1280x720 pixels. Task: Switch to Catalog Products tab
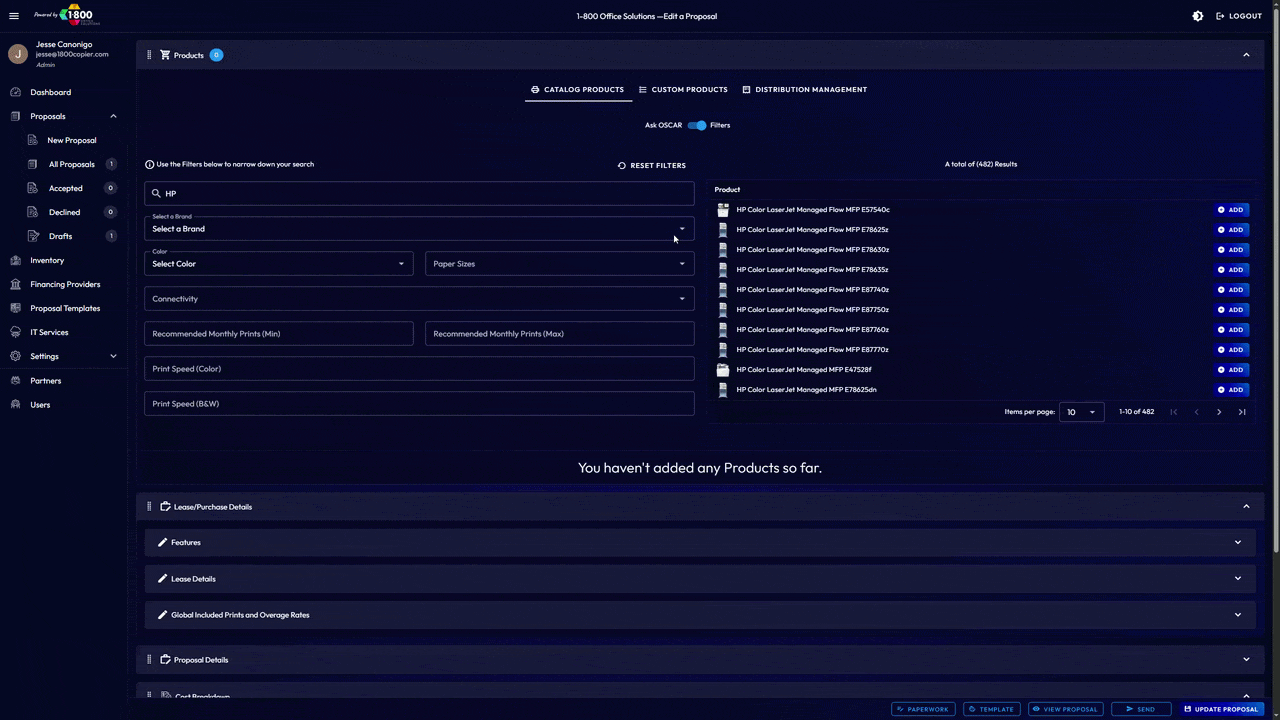click(578, 89)
